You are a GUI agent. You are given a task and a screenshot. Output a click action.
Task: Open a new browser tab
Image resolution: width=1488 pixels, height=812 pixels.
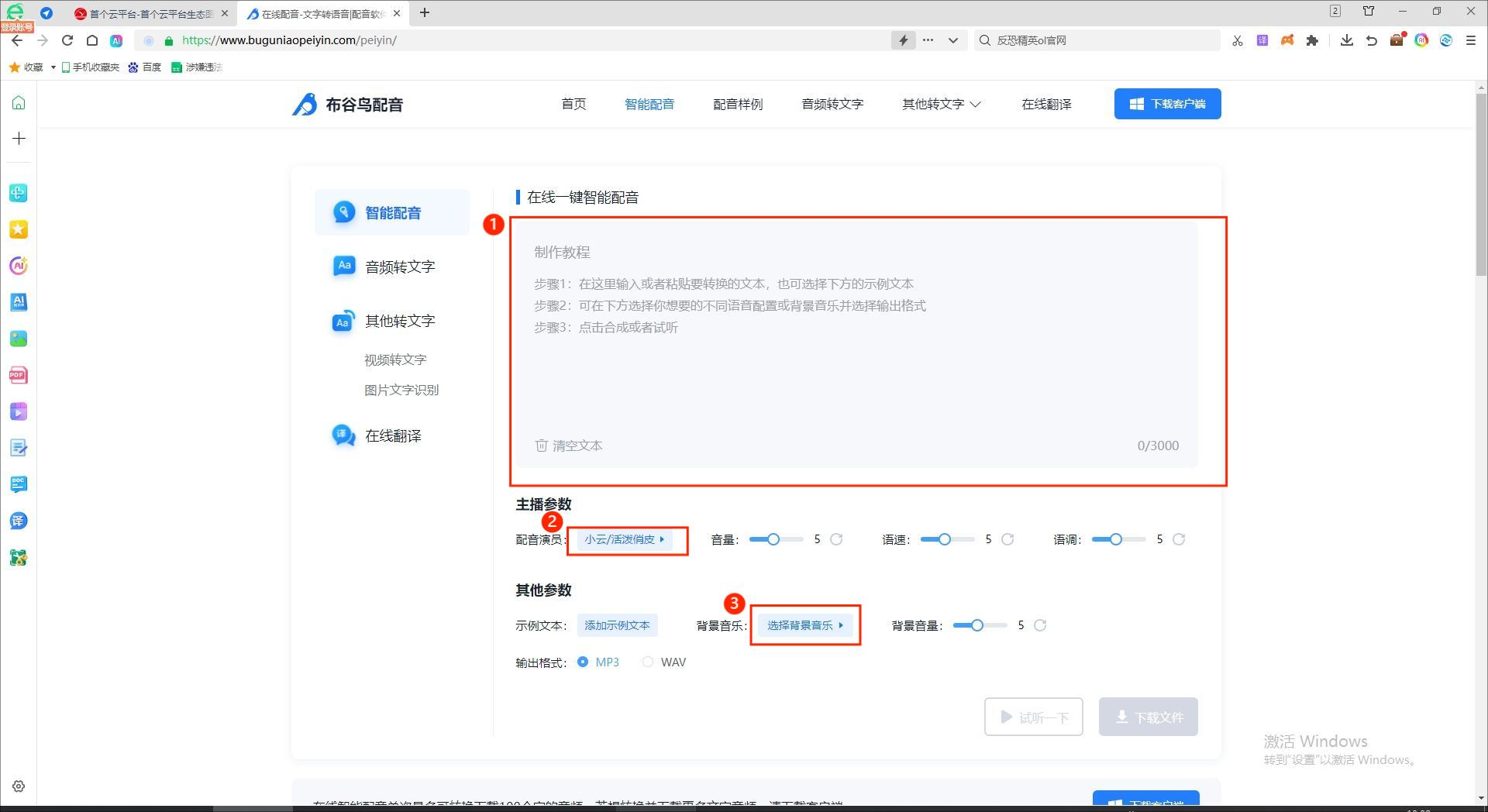click(x=425, y=12)
